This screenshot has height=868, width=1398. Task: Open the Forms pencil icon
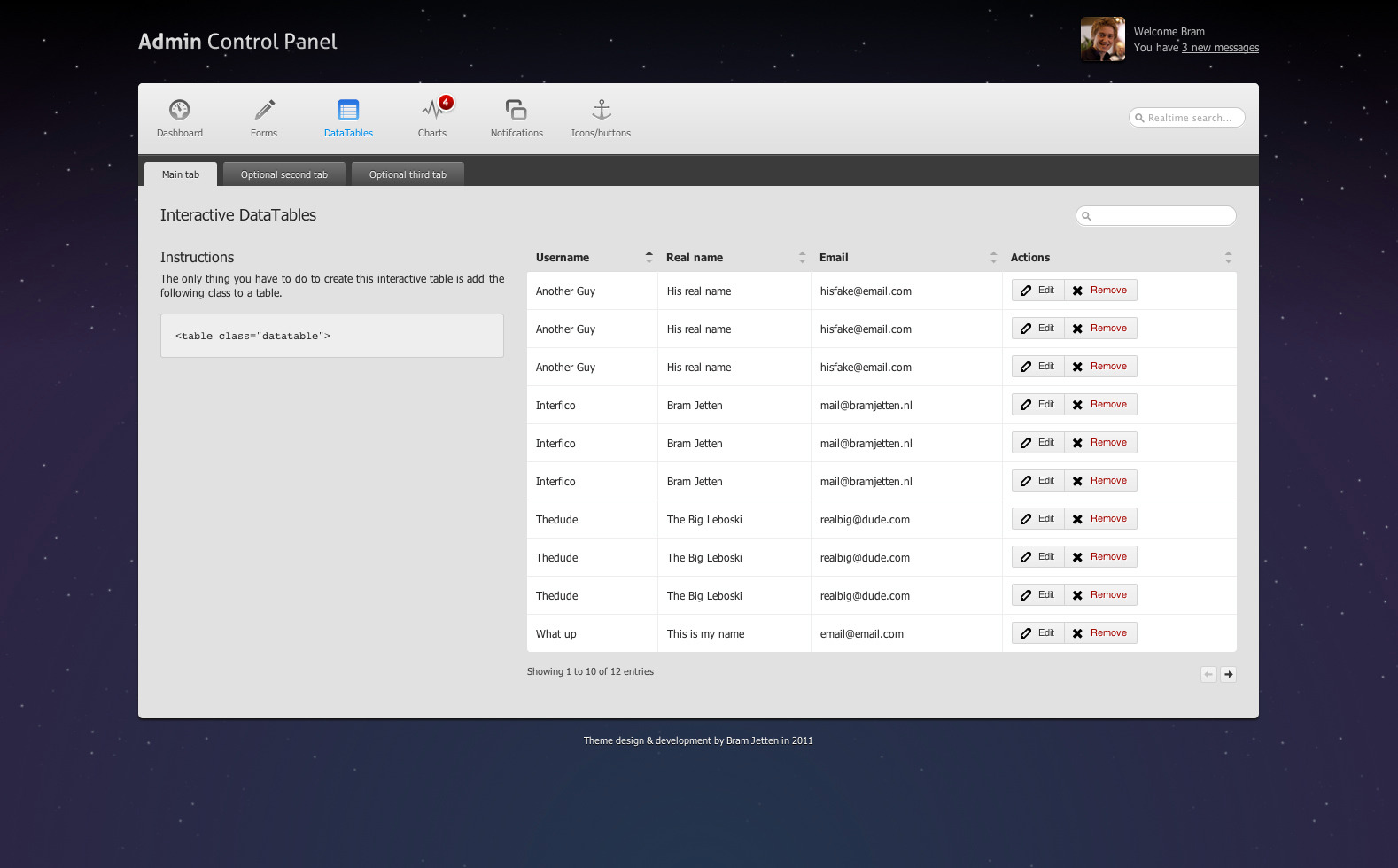click(x=264, y=110)
